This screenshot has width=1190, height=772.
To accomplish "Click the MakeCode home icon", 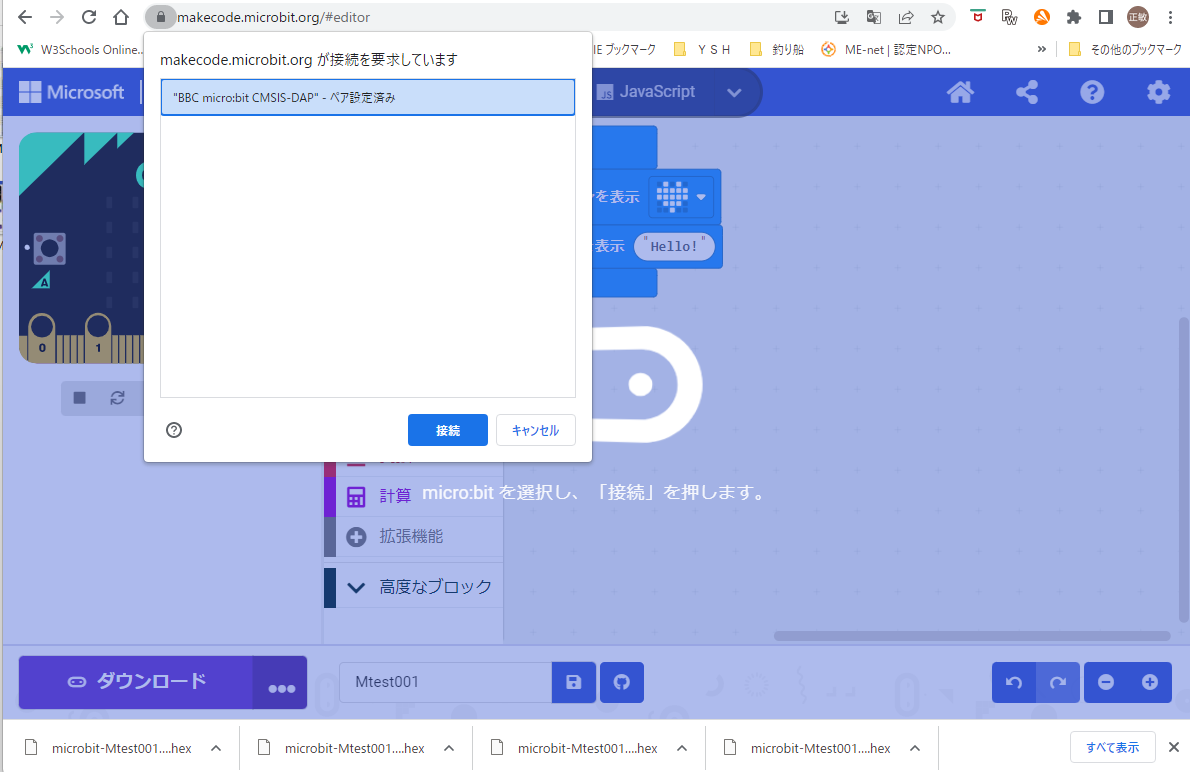I will click(960, 93).
